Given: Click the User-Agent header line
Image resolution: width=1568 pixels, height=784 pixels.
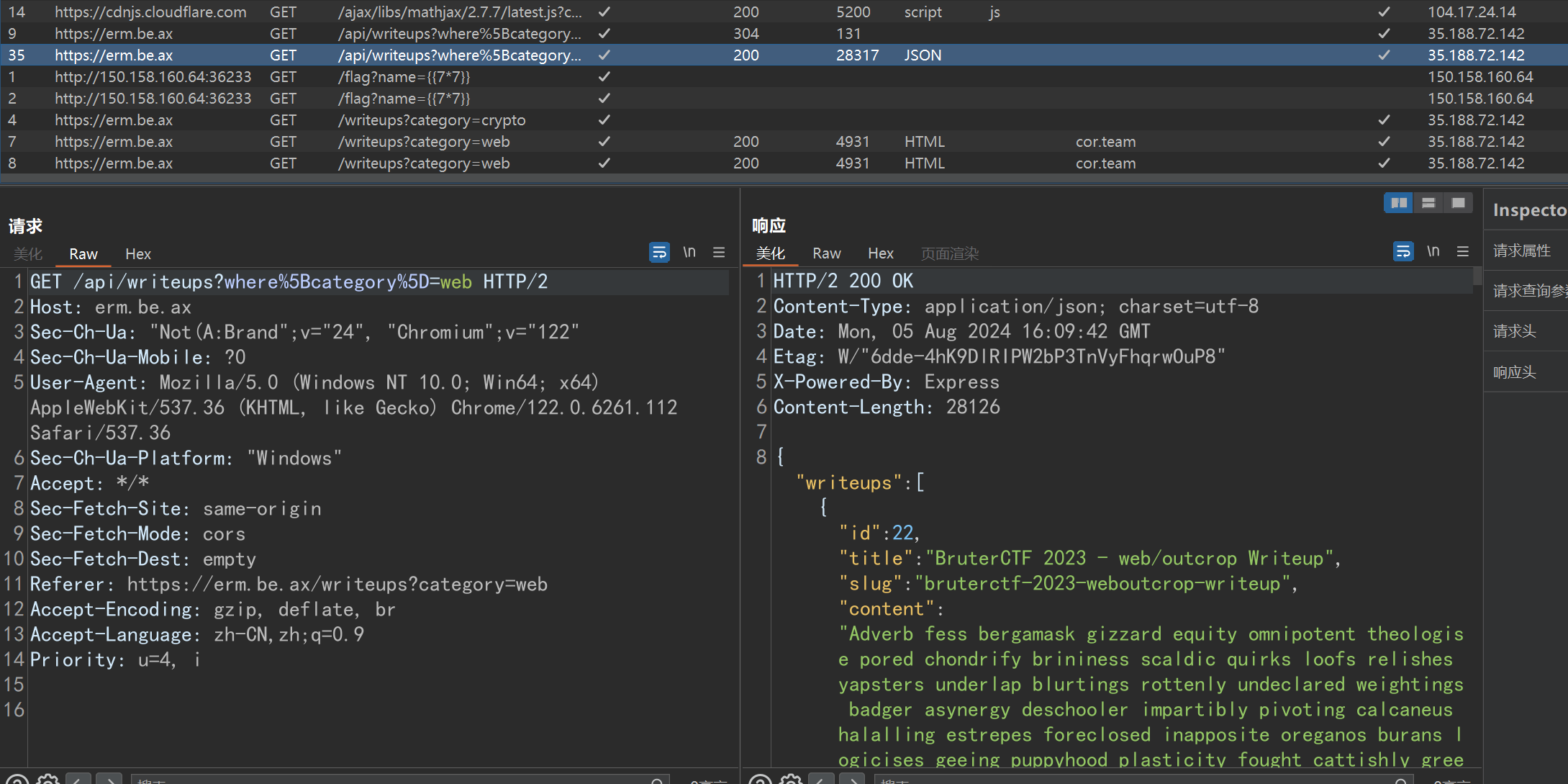Looking at the screenshot, I should (353, 407).
